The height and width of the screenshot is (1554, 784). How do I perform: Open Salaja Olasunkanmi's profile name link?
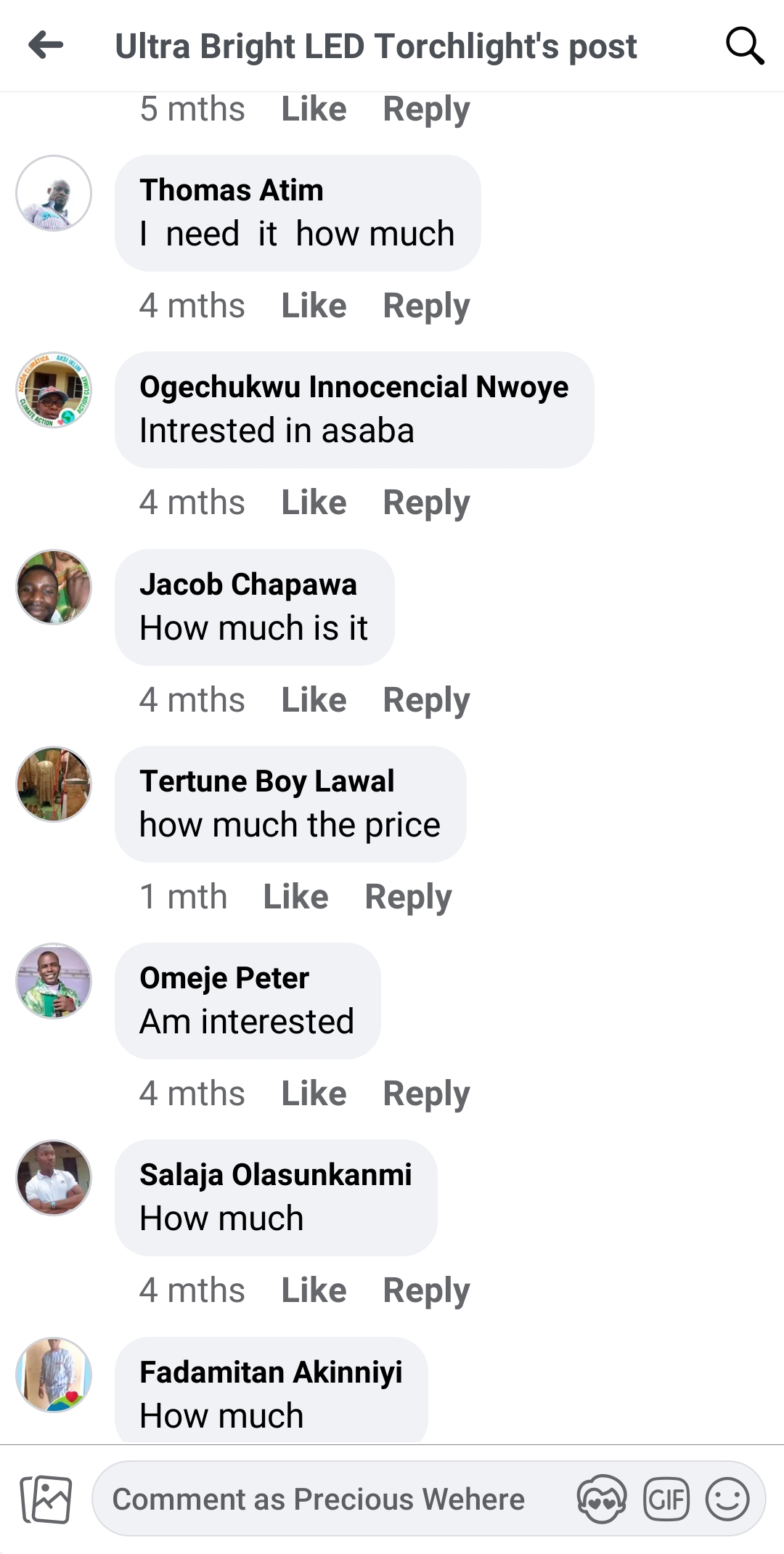pyautogui.click(x=275, y=1175)
